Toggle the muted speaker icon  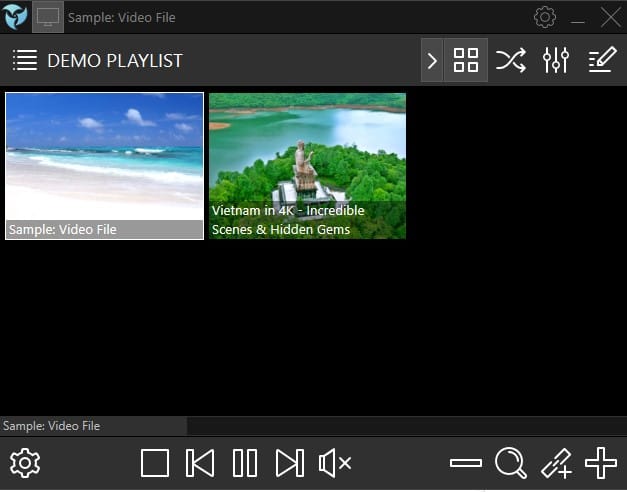pos(335,463)
